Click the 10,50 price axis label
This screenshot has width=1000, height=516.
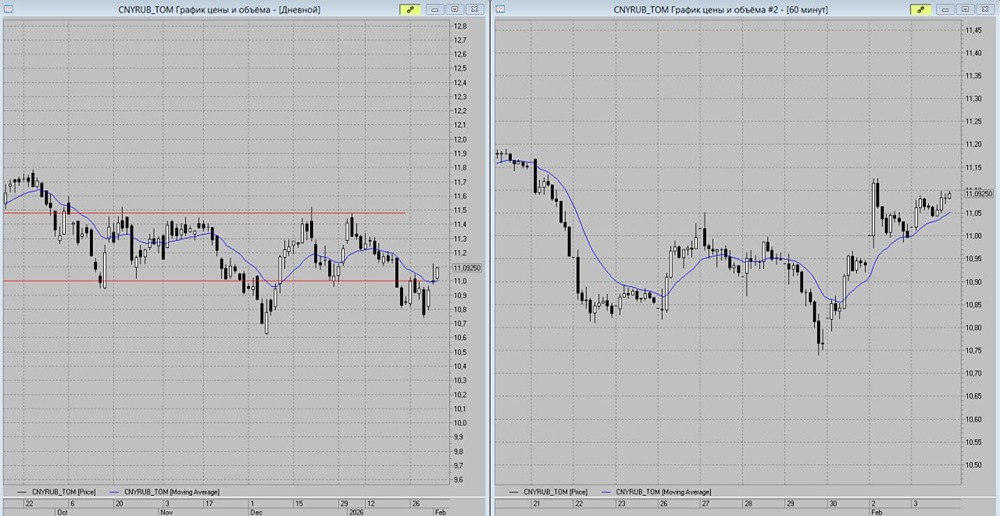[974, 465]
